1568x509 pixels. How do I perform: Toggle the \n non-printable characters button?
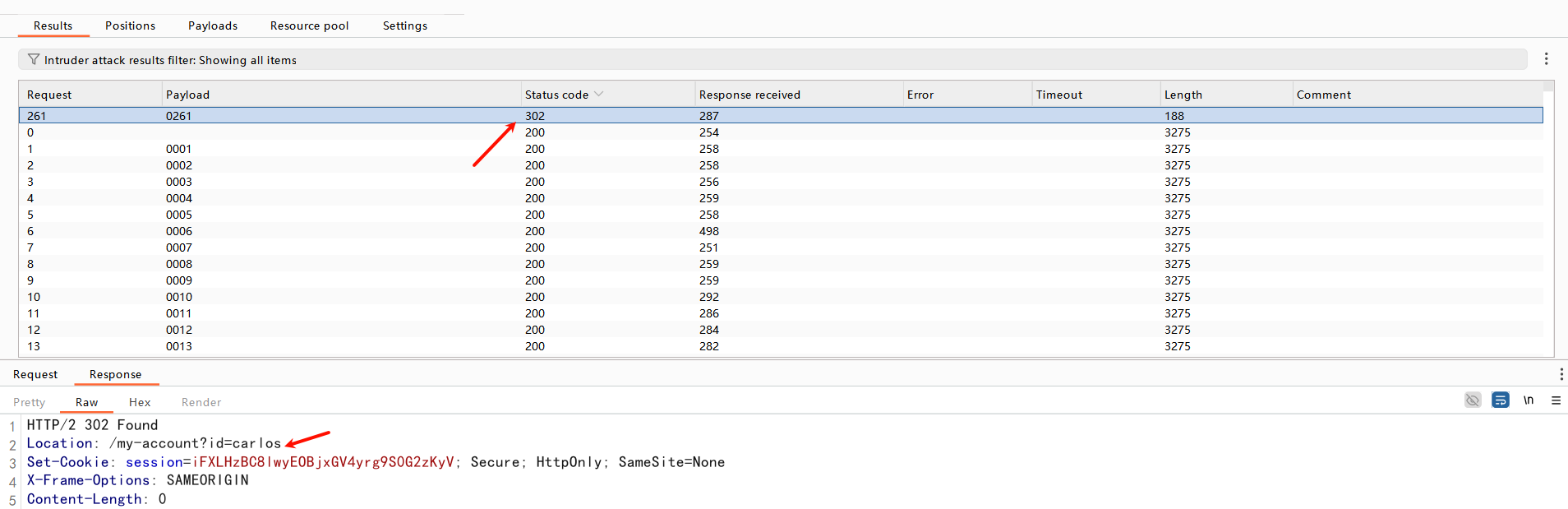click(x=1528, y=400)
